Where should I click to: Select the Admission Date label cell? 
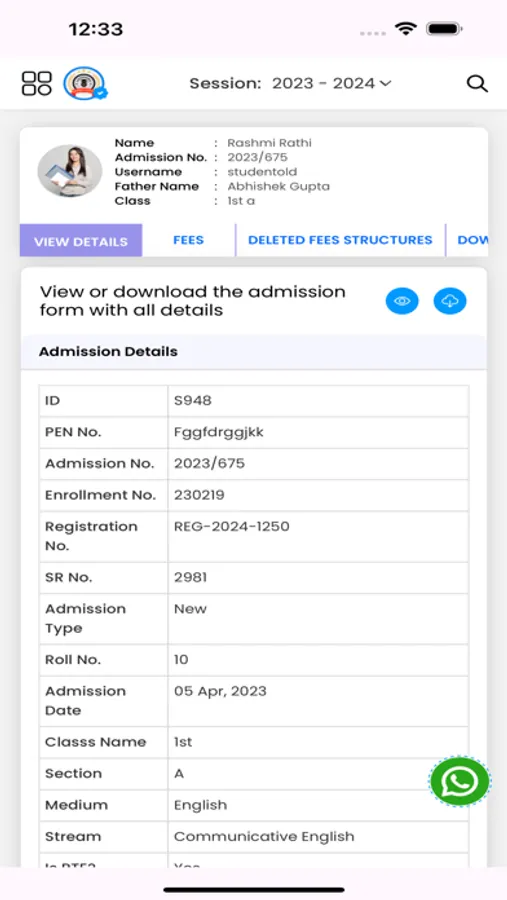104,701
